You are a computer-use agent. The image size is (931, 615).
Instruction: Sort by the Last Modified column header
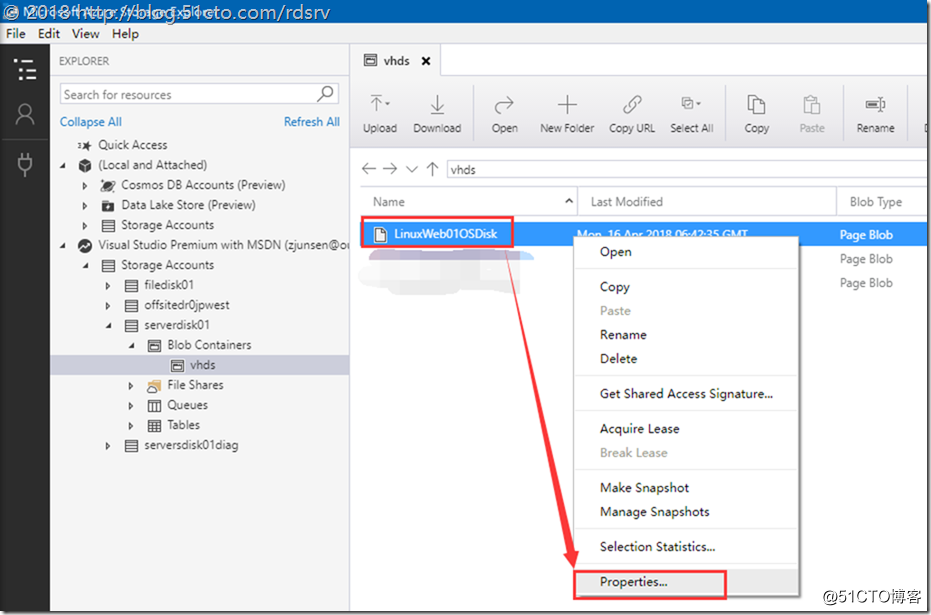[x=707, y=202]
